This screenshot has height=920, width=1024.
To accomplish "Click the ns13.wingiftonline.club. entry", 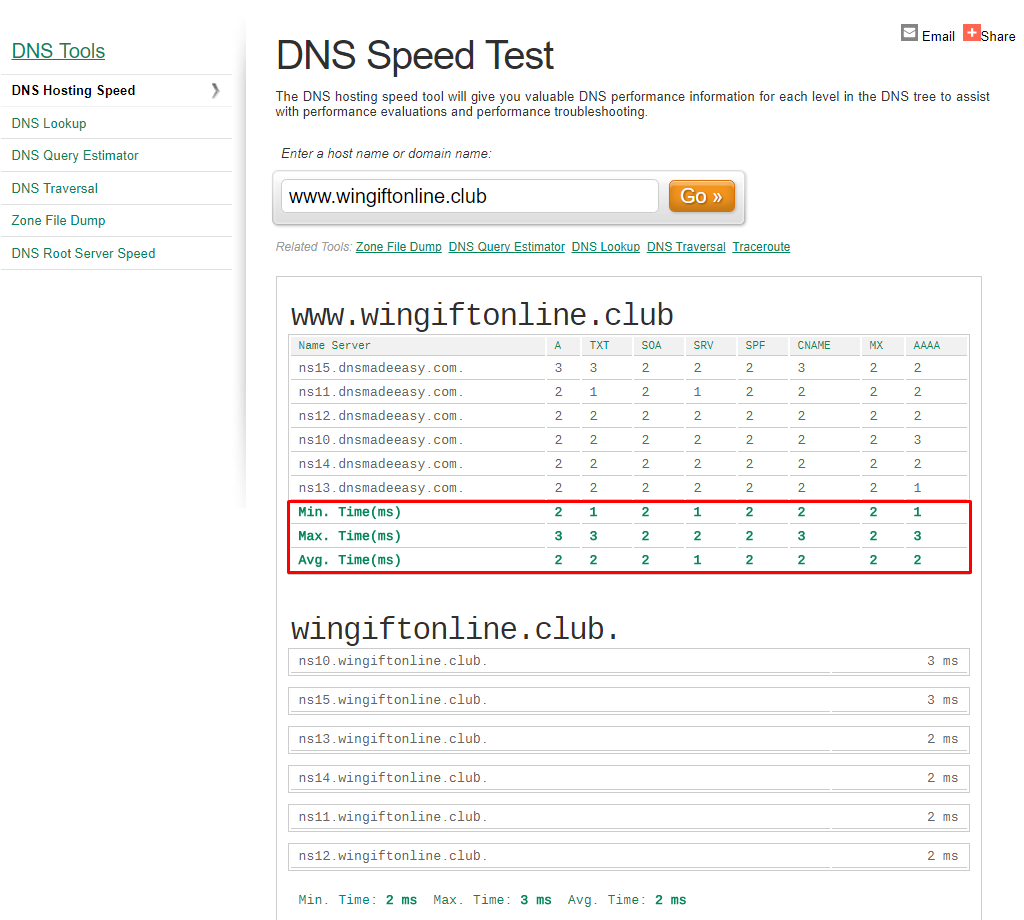I will coord(628,739).
